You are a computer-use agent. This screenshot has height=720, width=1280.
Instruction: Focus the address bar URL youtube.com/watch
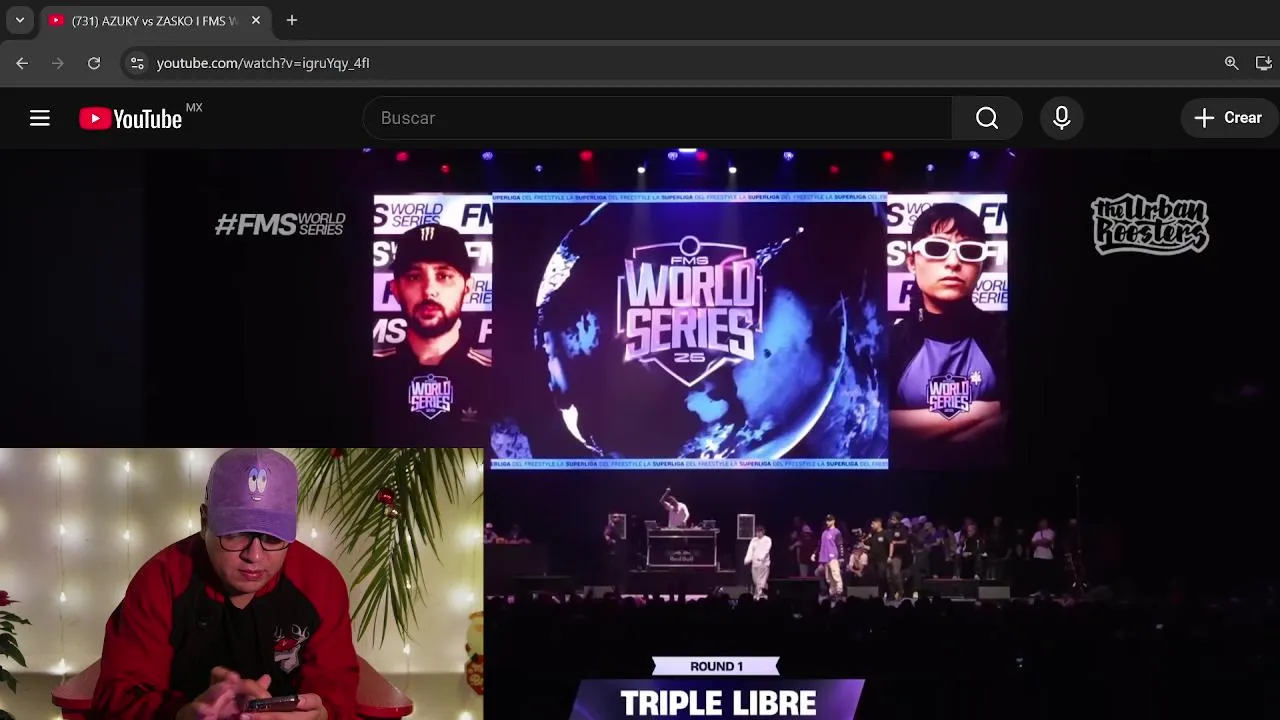(x=263, y=63)
